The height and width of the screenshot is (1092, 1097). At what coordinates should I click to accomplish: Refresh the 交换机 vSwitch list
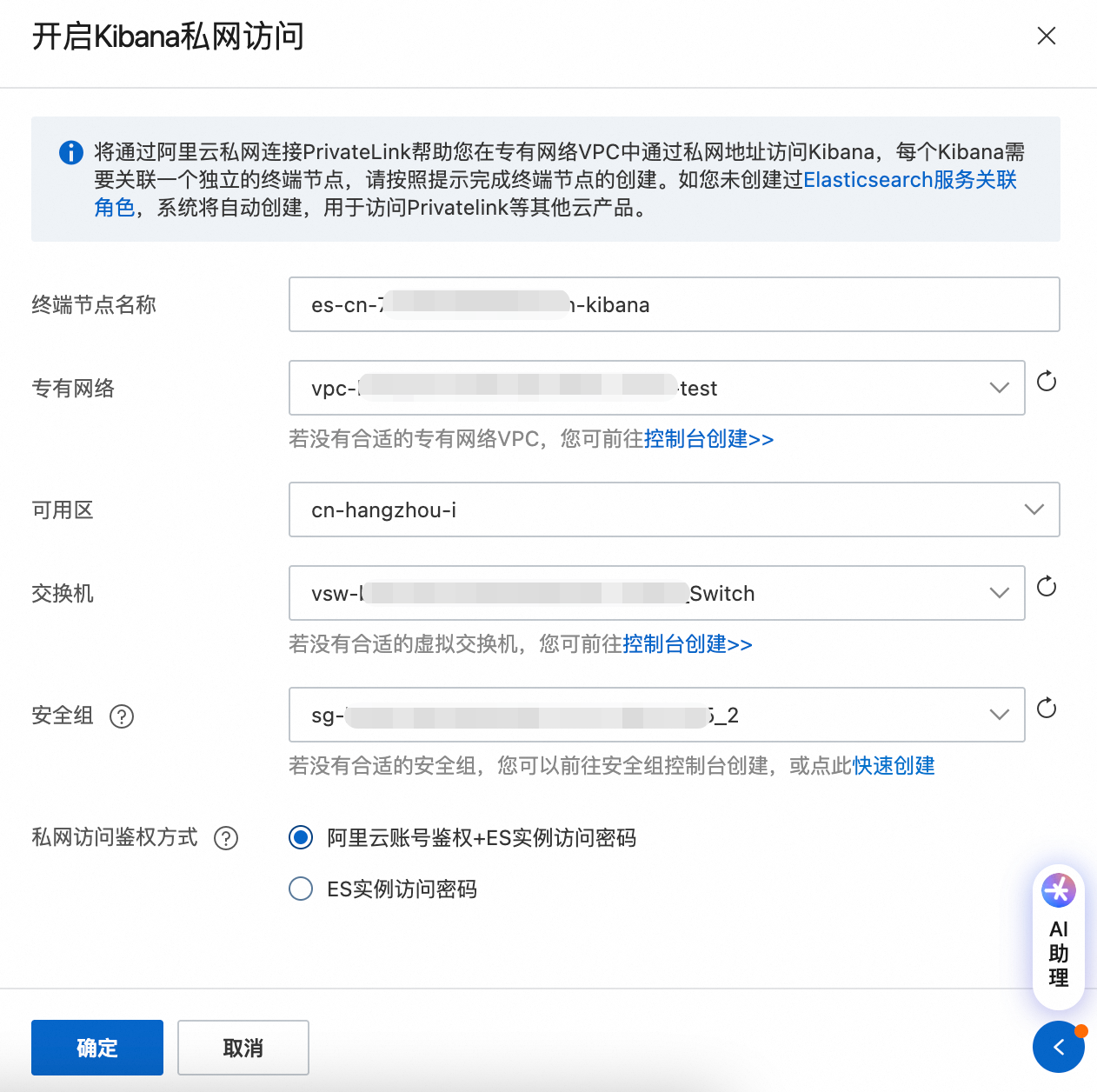1047,586
